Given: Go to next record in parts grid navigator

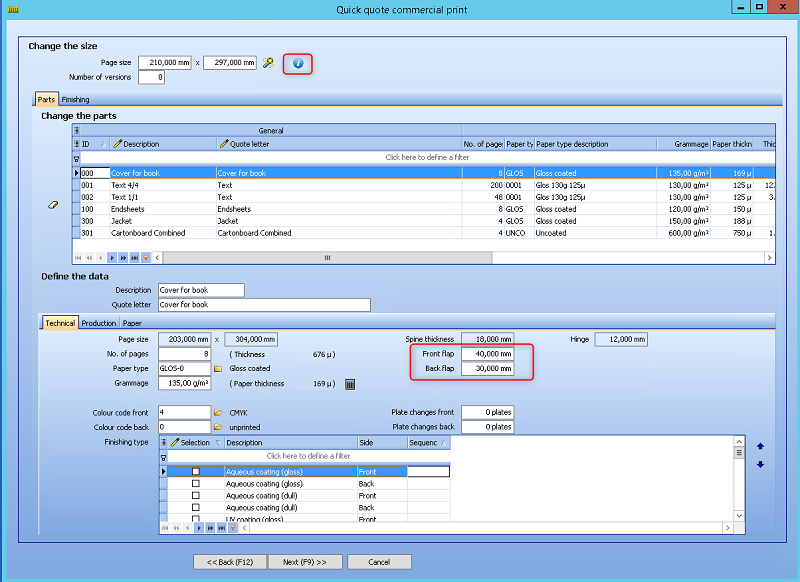Looking at the screenshot, I should tap(112, 258).
